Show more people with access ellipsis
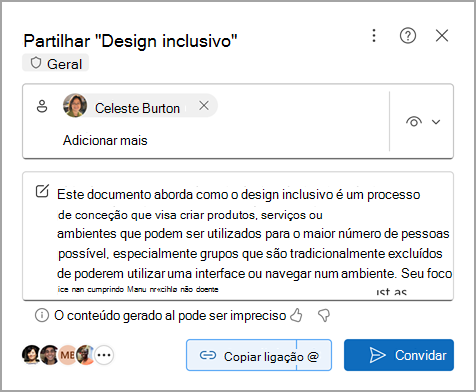The height and width of the screenshot is (392, 476). (104, 355)
